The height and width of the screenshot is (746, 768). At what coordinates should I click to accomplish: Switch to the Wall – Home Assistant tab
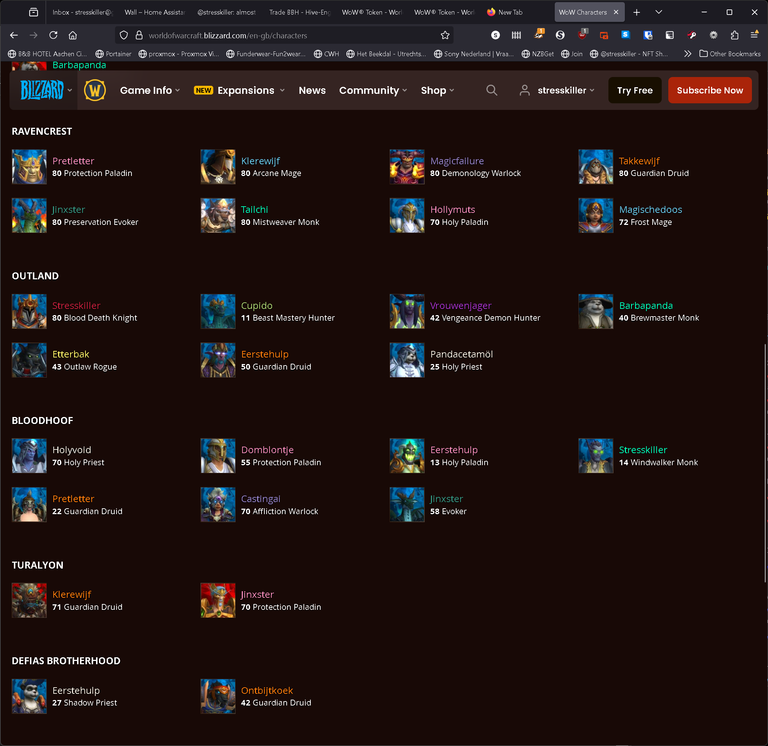click(x=154, y=12)
